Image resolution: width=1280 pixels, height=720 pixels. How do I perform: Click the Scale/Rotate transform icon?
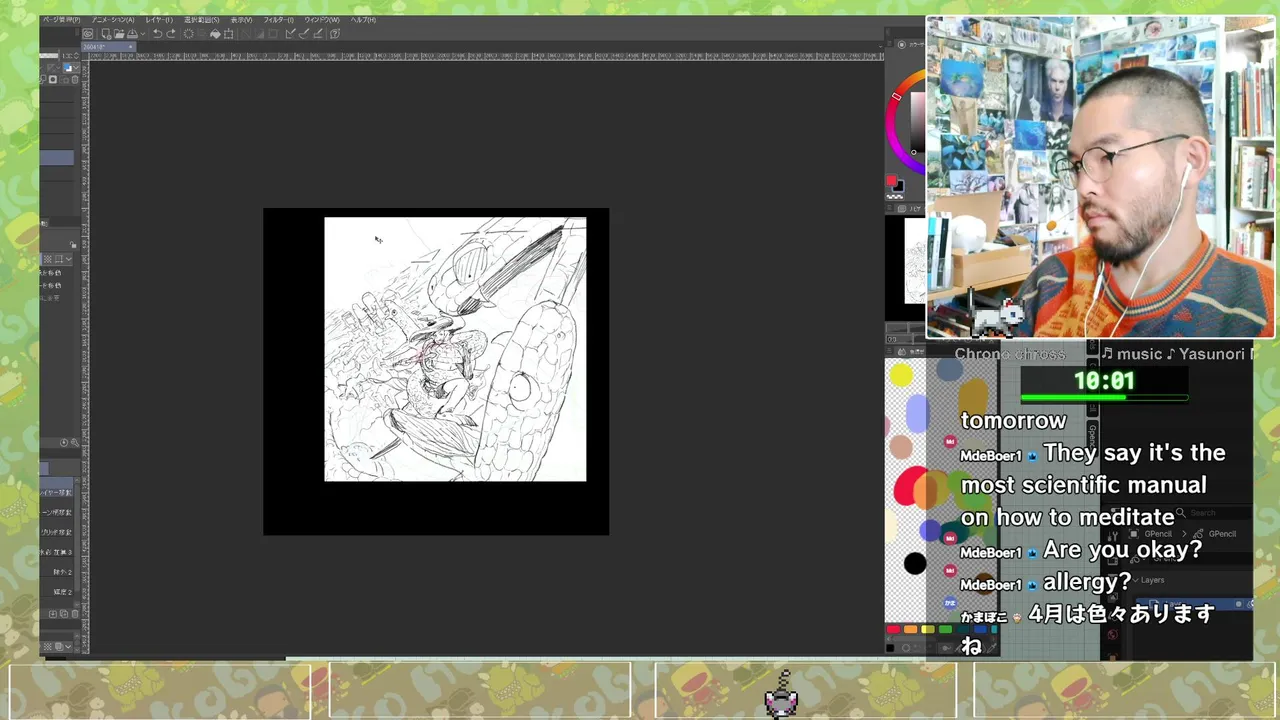click(228, 34)
